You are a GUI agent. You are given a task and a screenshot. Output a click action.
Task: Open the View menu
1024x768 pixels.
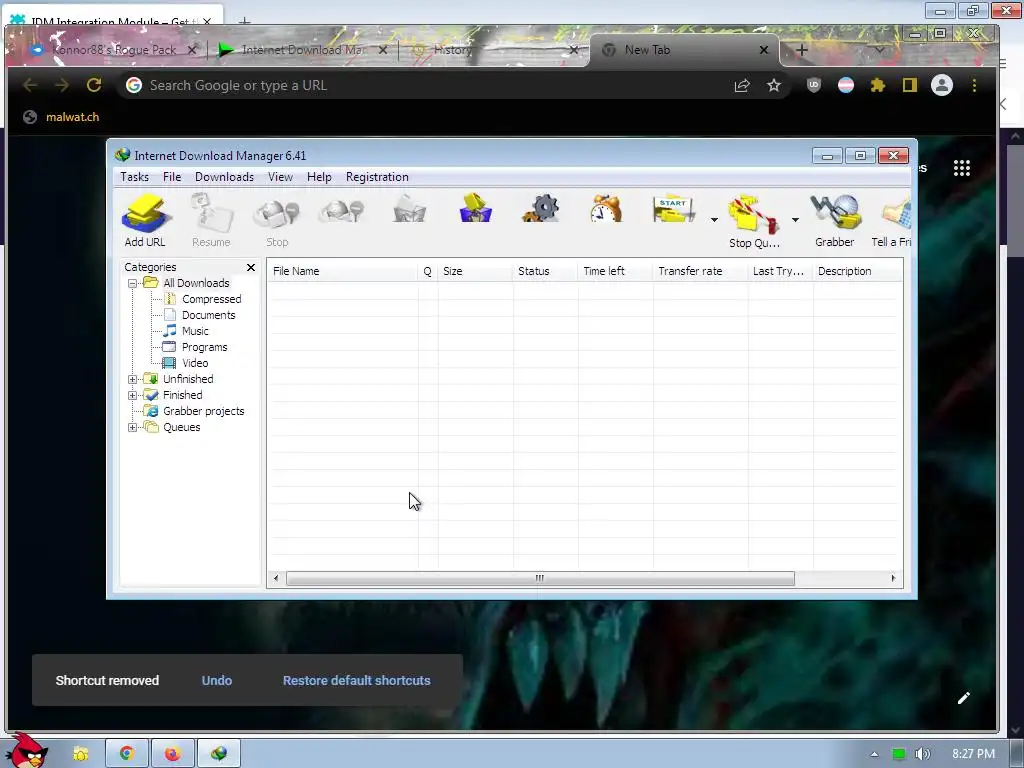280,177
